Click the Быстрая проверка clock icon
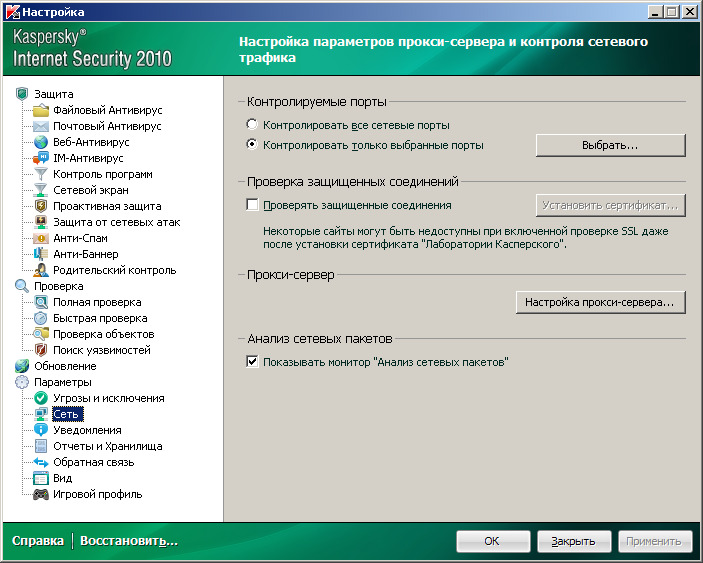Screen dimensions: 703x563 pos(41,318)
